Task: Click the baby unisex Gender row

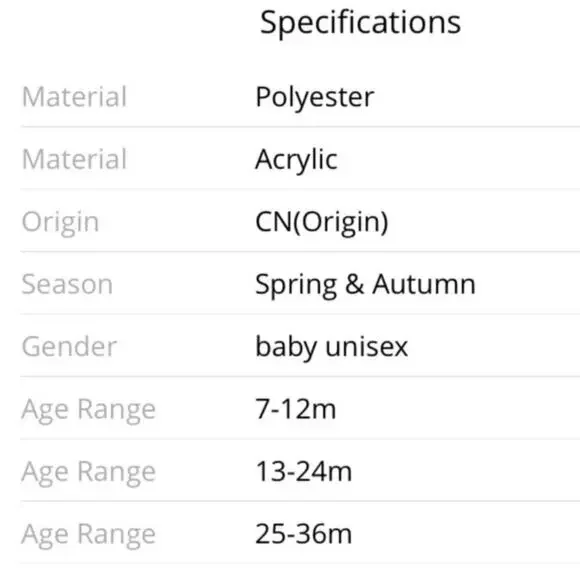Action: (x=300, y=345)
